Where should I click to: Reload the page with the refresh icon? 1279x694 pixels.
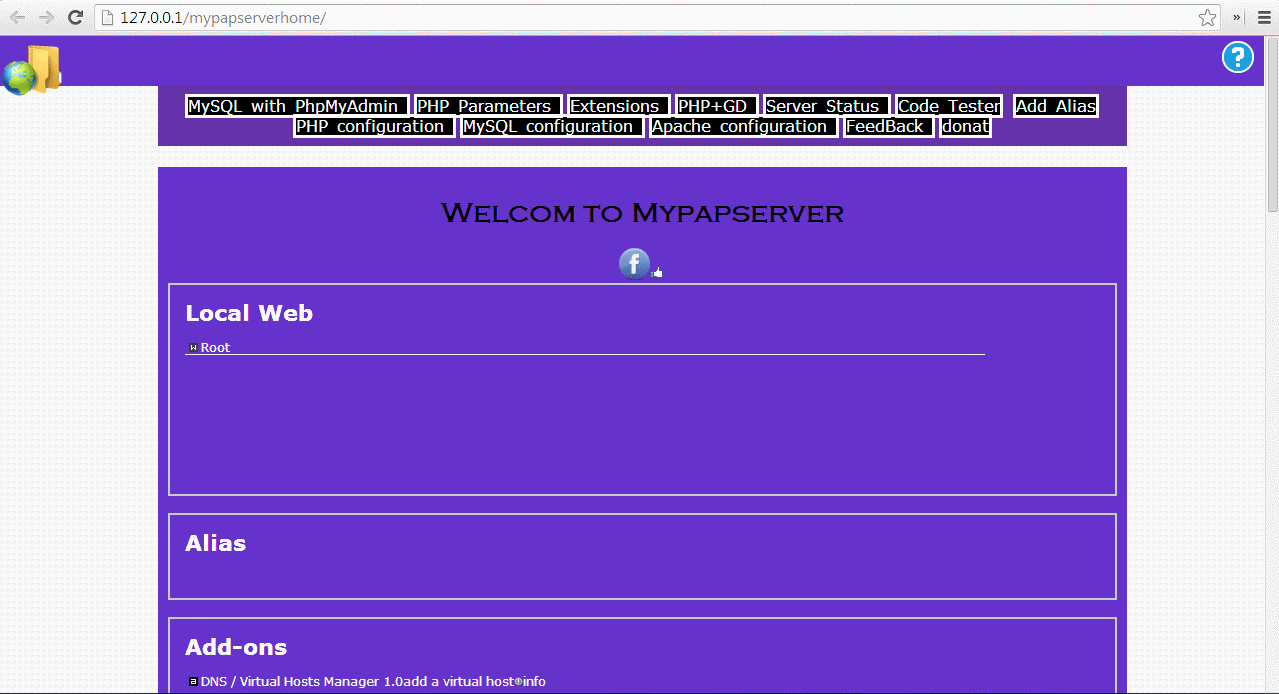pyautogui.click(x=75, y=18)
